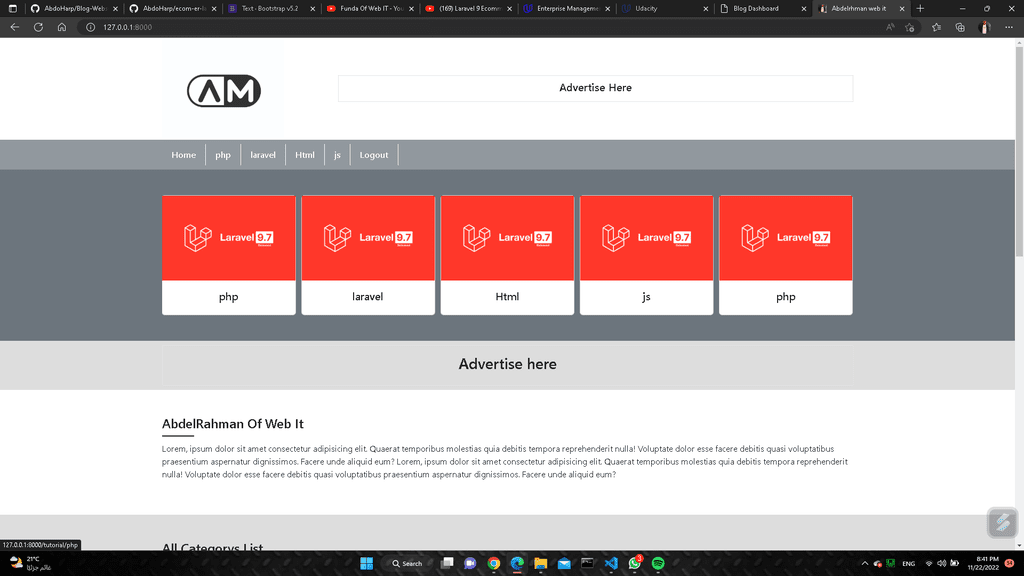Show hidden system tray icons
Screen dimensions: 1024x576
tap(865, 563)
